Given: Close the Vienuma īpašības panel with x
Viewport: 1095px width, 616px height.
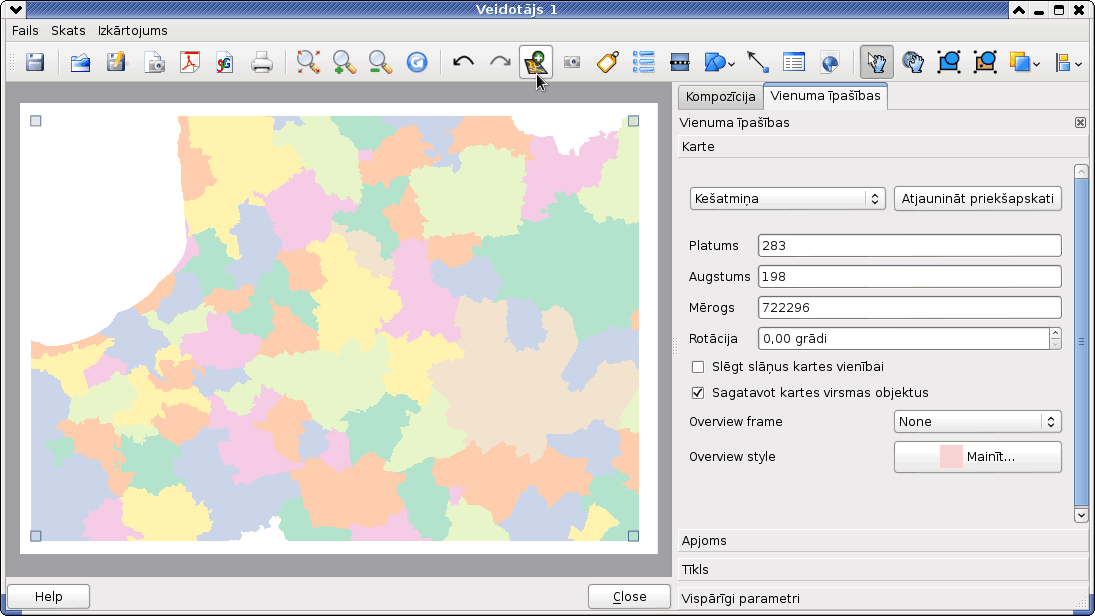Looking at the screenshot, I should point(1080,123).
